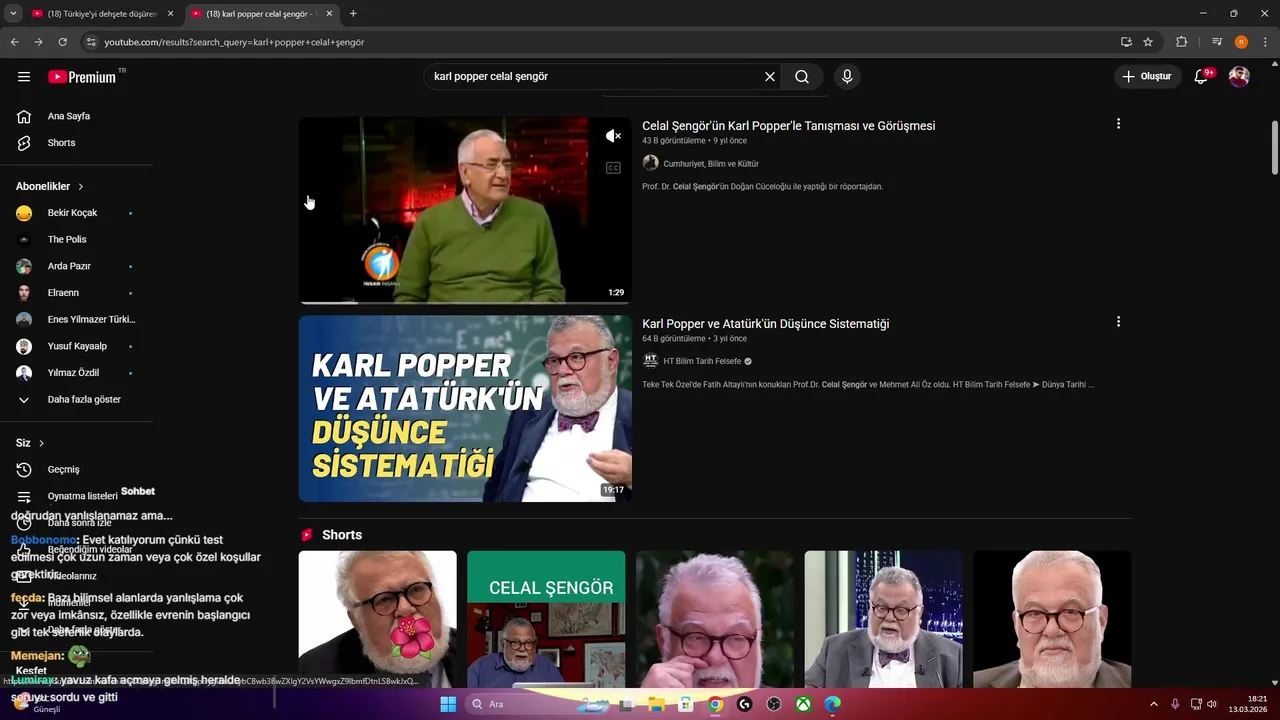This screenshot has height=720, width=1280.
Task: Open the Windows Start menu
Action: tap(448, 704)
